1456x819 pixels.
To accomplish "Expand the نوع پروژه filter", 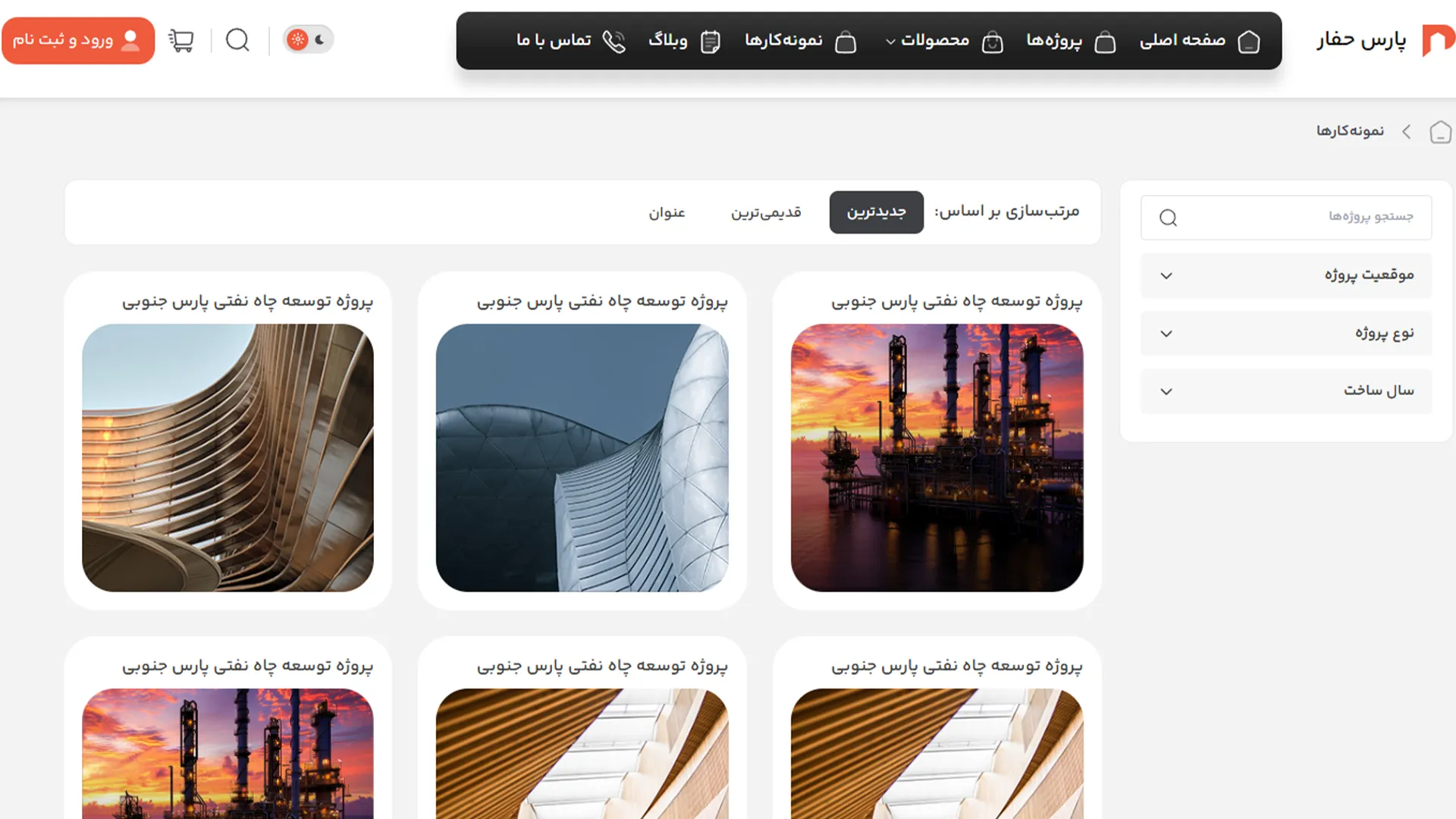I will [1286, 333].
